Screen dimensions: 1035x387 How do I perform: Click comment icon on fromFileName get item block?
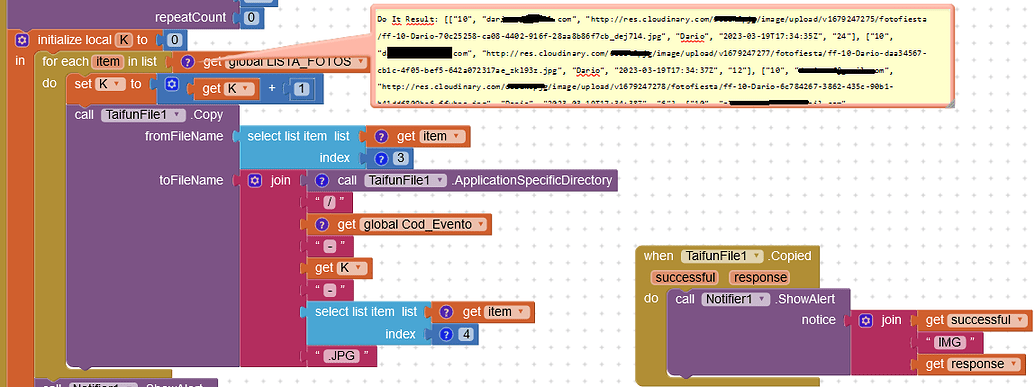pyautogui.click(x=380, y=136)
